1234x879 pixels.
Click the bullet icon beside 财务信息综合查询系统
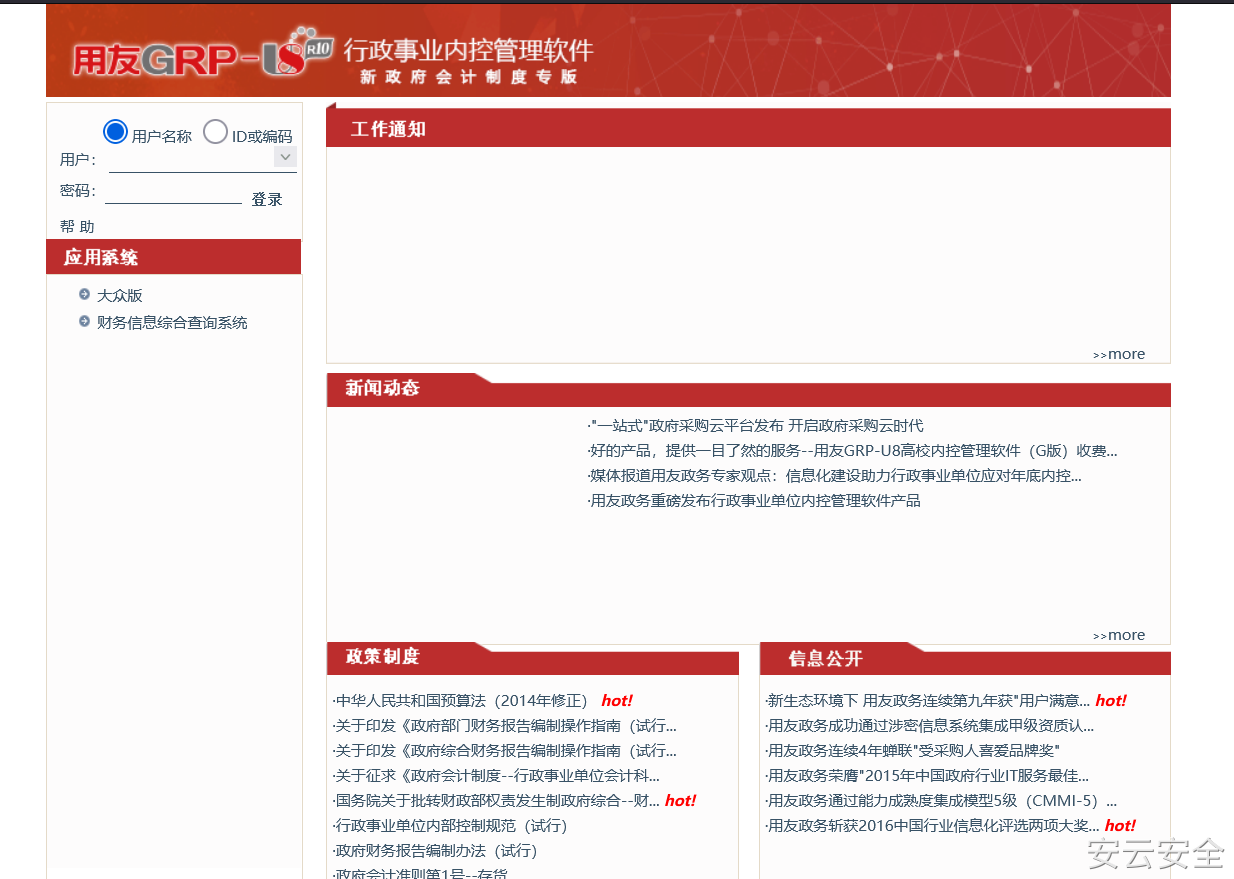point(84,321)
